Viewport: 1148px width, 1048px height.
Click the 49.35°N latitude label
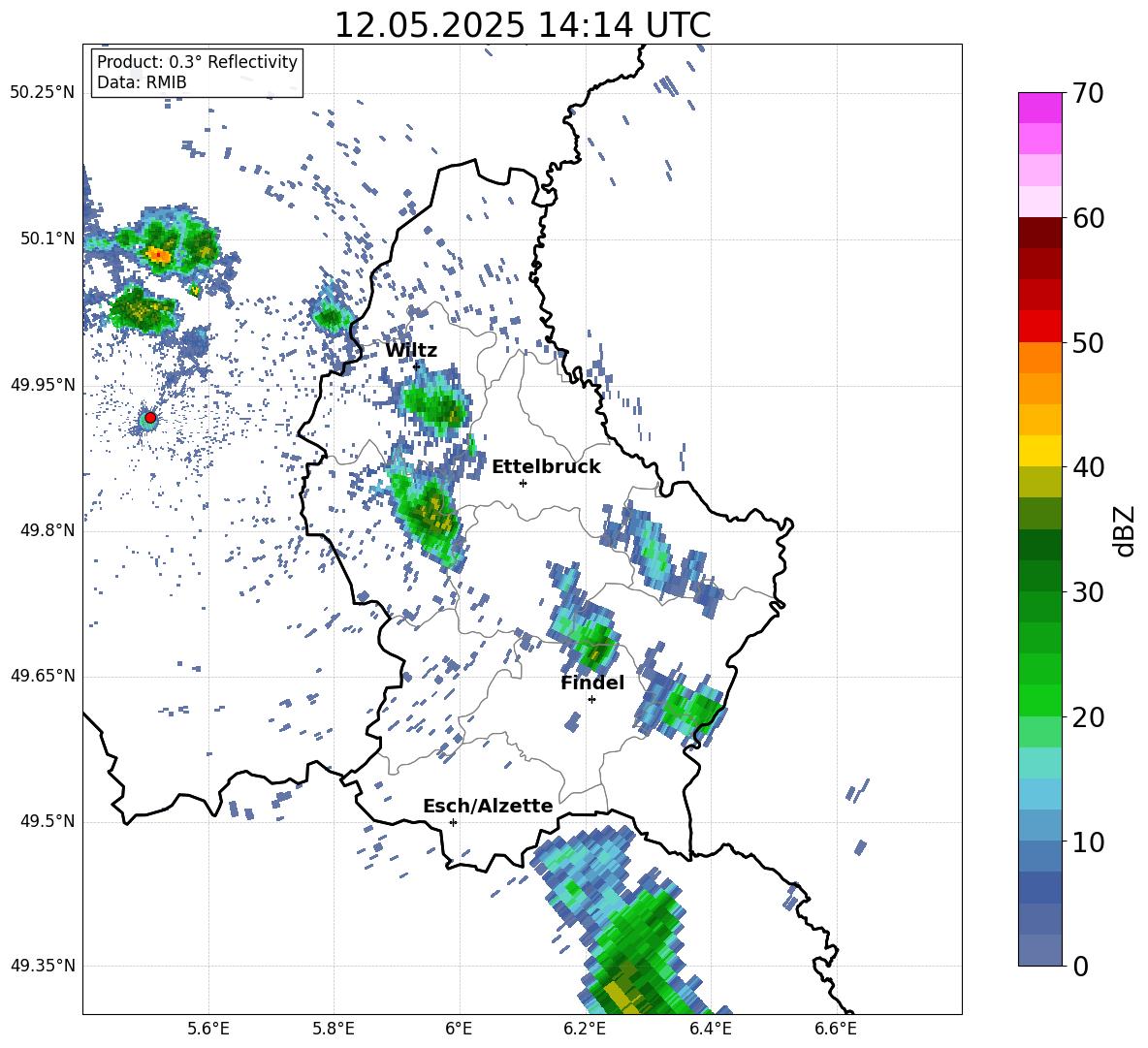click(x=43, y=966)
